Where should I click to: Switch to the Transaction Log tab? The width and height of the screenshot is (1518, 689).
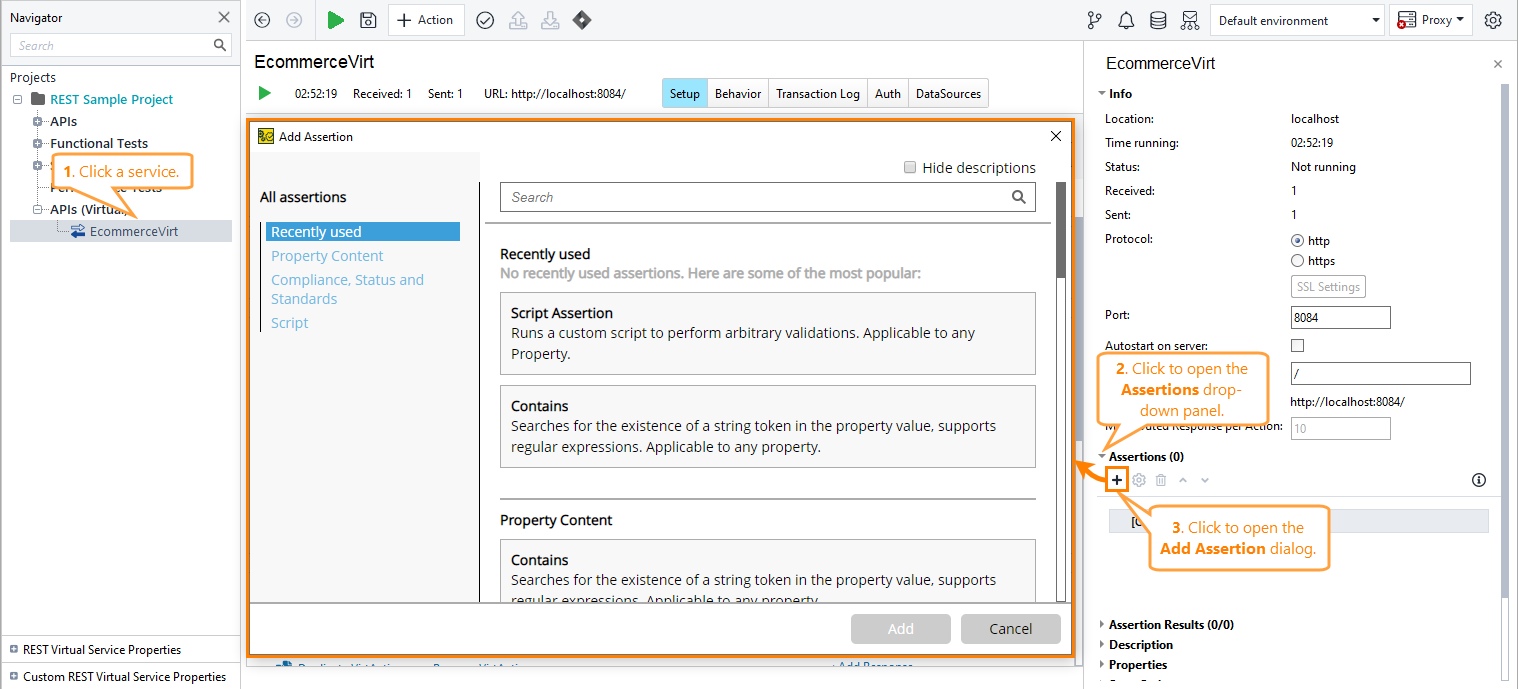coord(817,93)
